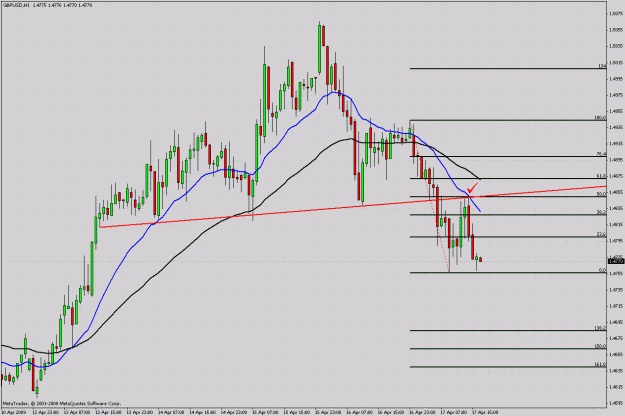Click the MetaTrader copyright text
This screenshot has height=416, width=625.
click(x=62, y=404)
